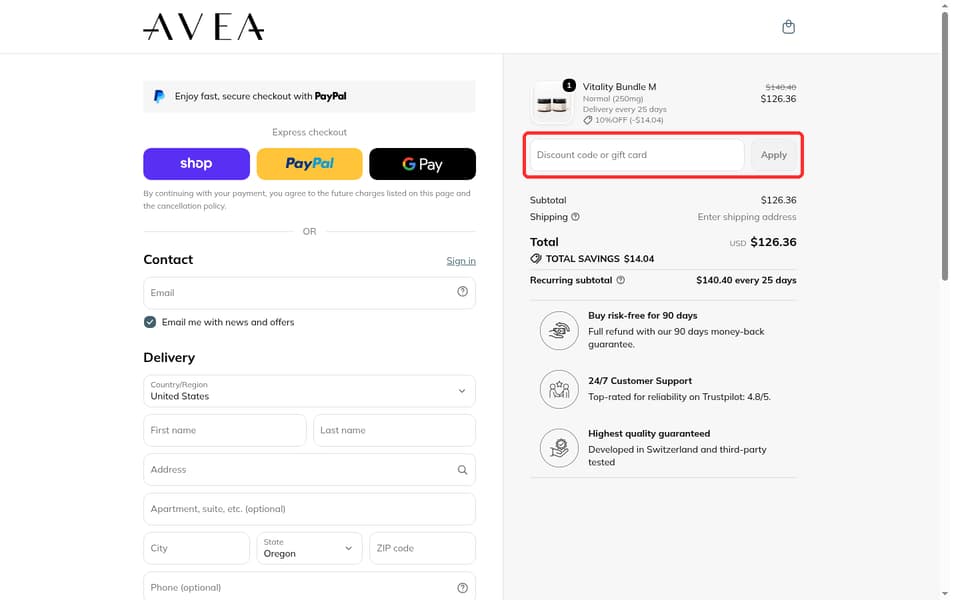Focus the Discount code or gift card field
This screenshot has width=960, height=600.
point(637,155)
